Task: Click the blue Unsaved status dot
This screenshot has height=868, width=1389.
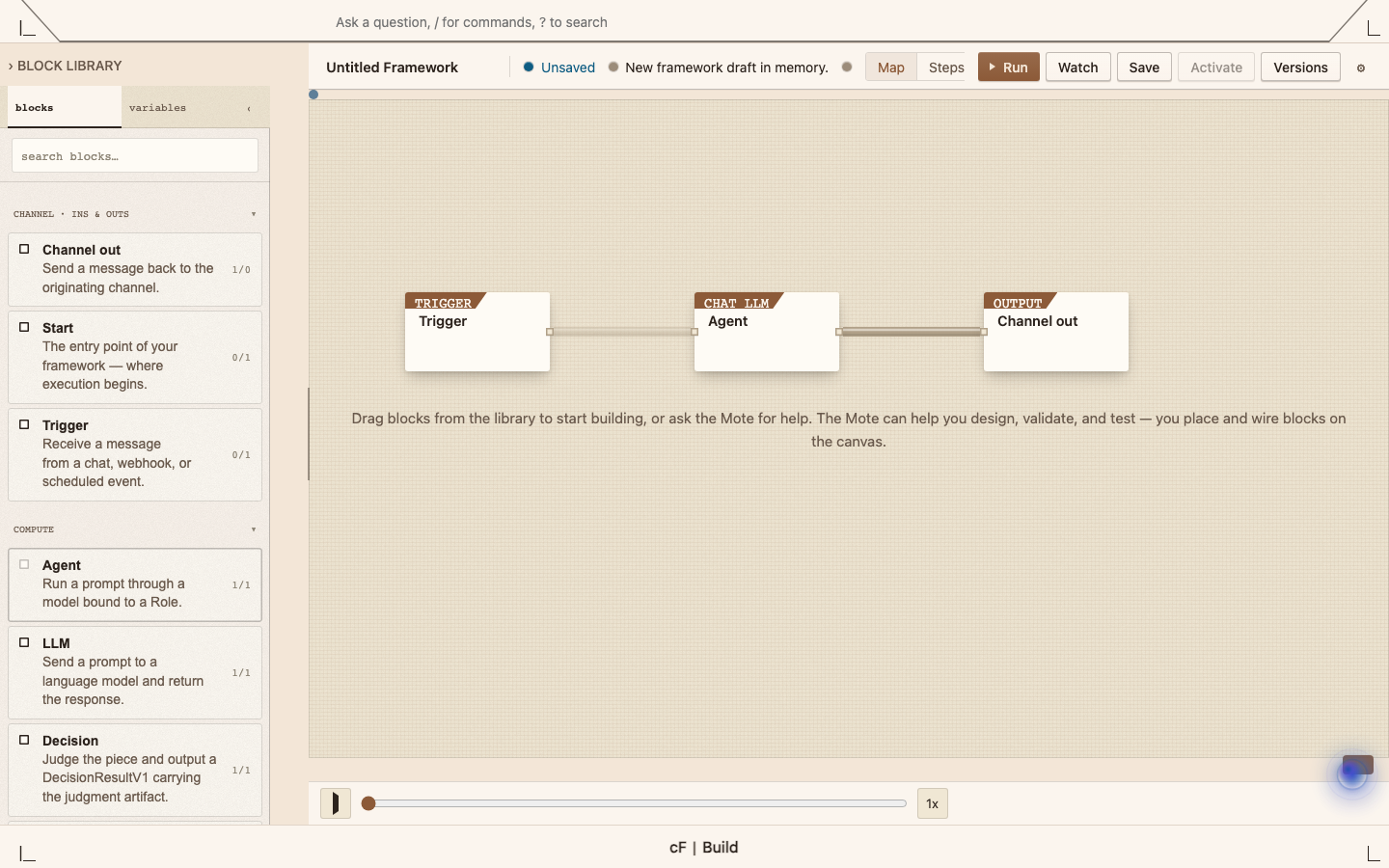Action: 529,68
